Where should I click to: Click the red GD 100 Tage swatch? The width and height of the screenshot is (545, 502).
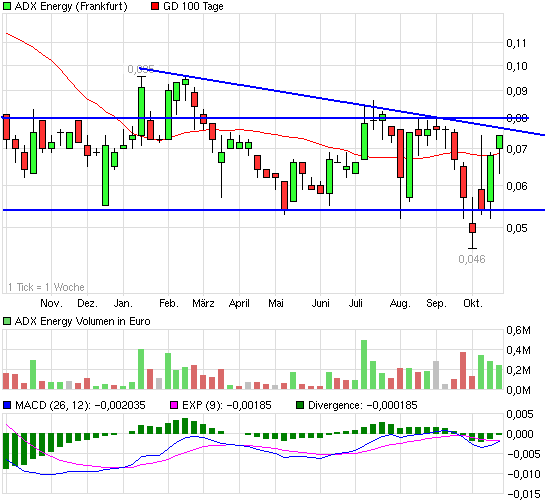155,6
